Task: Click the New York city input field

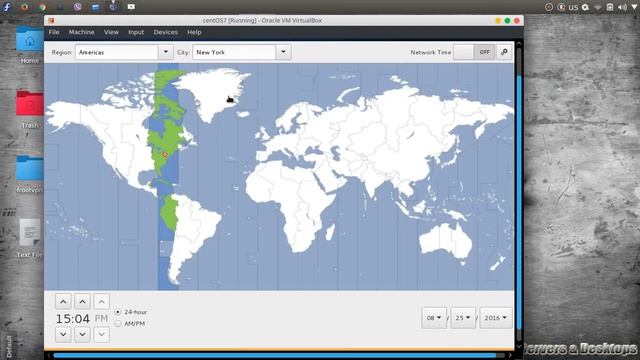Action: 234,52
